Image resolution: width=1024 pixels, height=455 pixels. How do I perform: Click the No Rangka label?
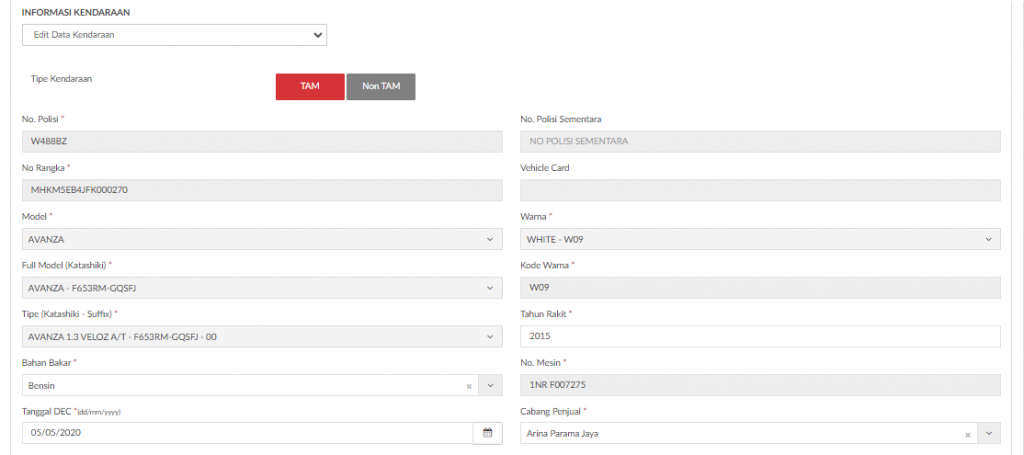pos(43,168)
